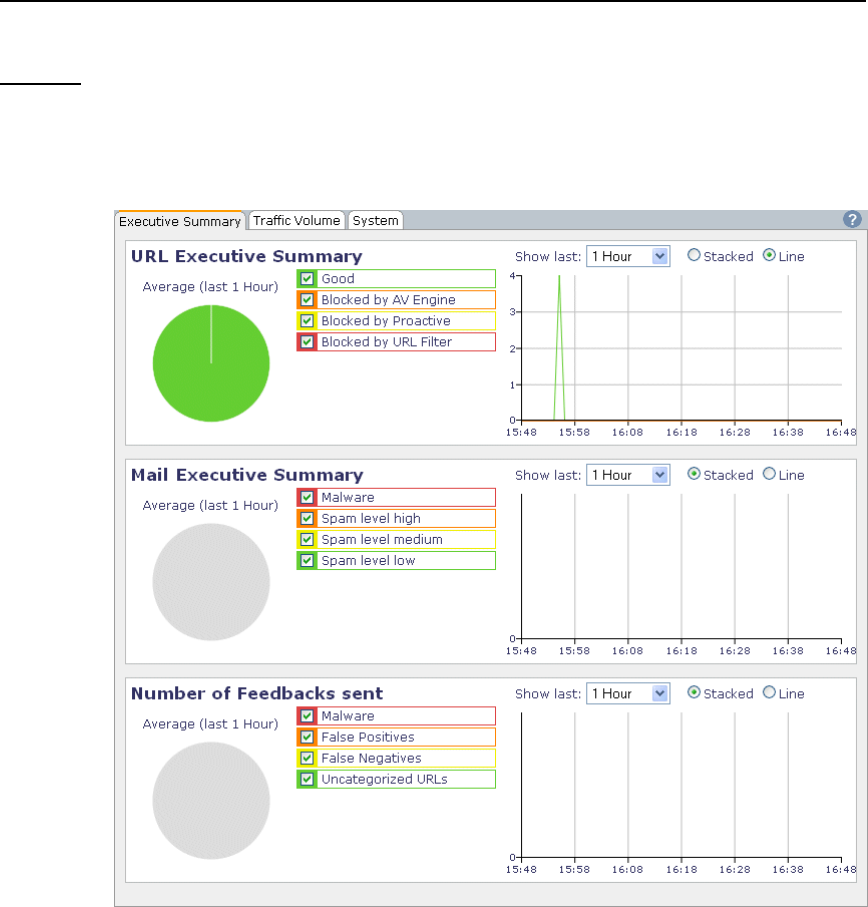Toggle the Uncategorized URLs checkbox
The width and height of the screenshot is (868, 907).
307,779
